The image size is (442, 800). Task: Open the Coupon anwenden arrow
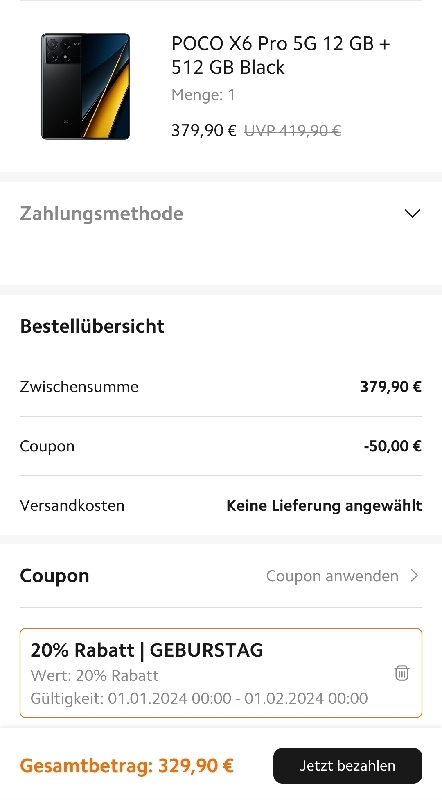pos(414,576)
